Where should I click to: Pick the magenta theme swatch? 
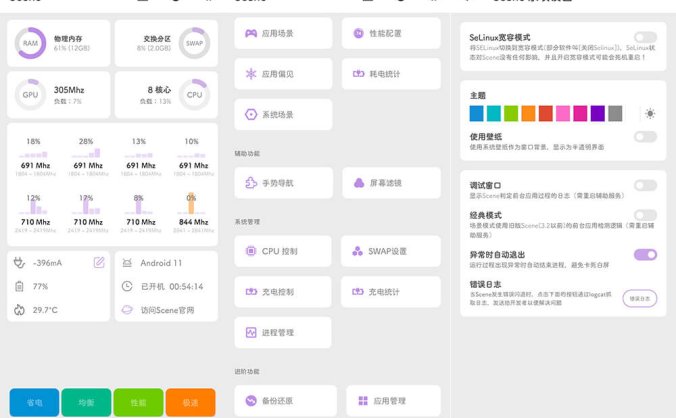(x=580, y=113)
